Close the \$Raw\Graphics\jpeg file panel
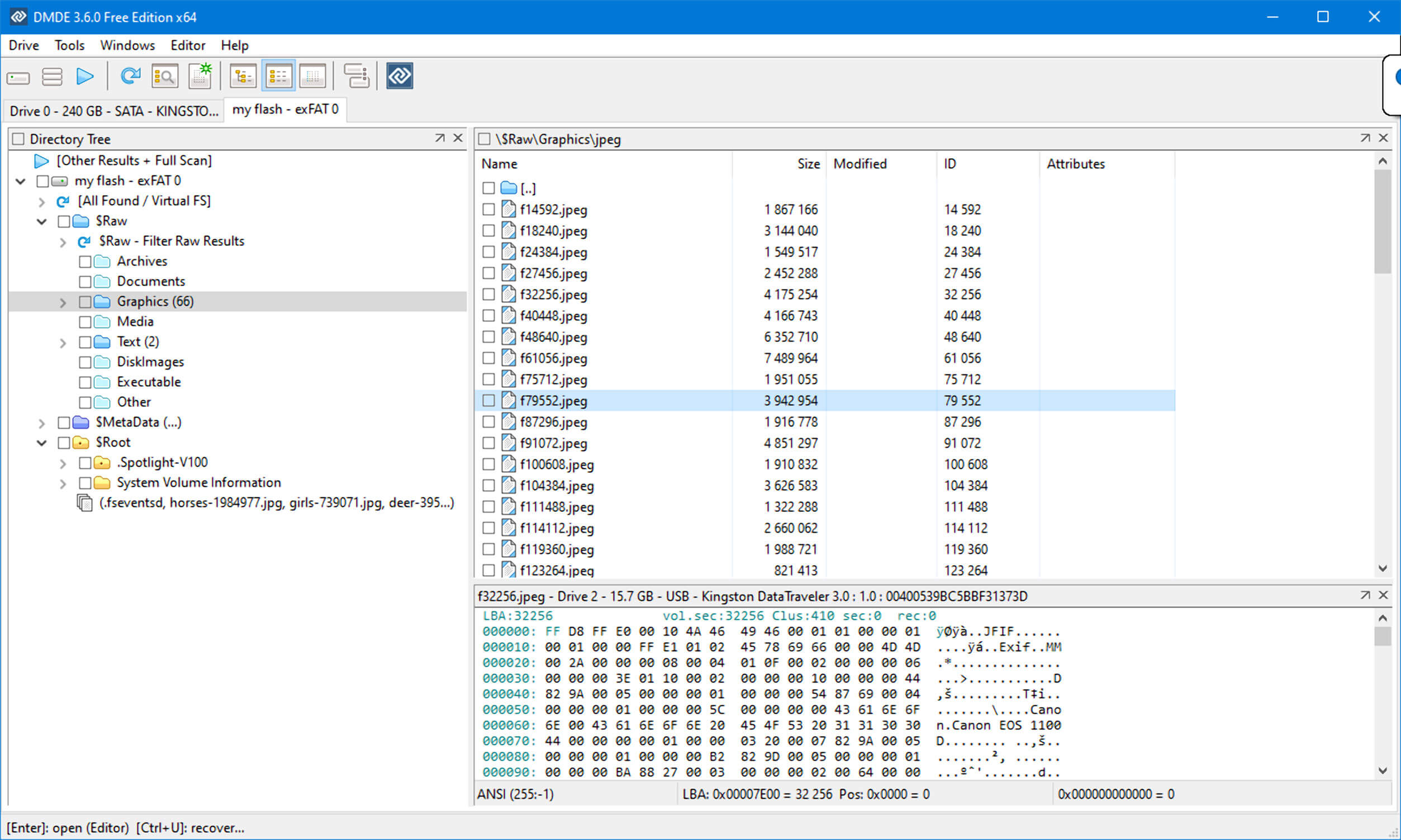The image size is (1401, 840). tap(1383, 138)
